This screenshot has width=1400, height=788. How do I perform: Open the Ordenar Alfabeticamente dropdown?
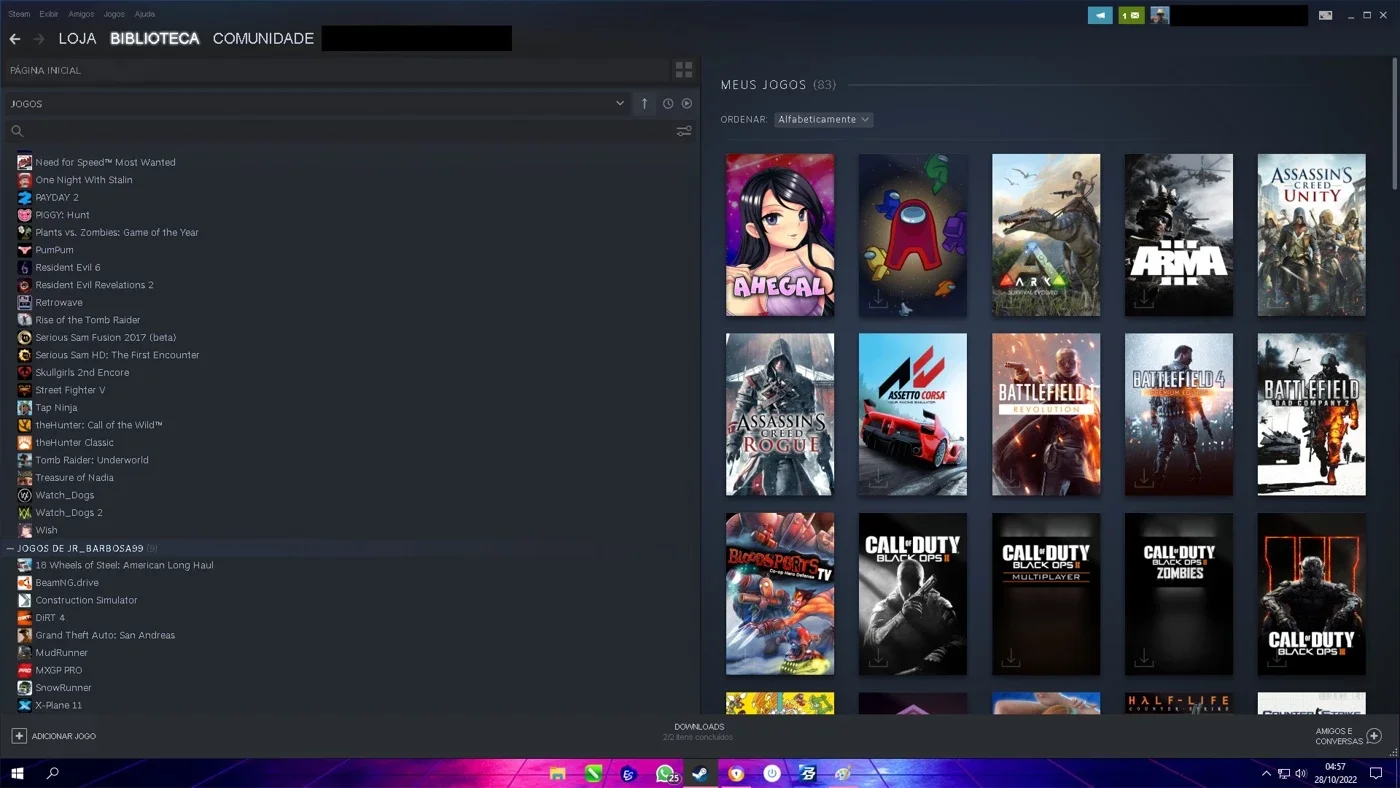tap(823, 119)
